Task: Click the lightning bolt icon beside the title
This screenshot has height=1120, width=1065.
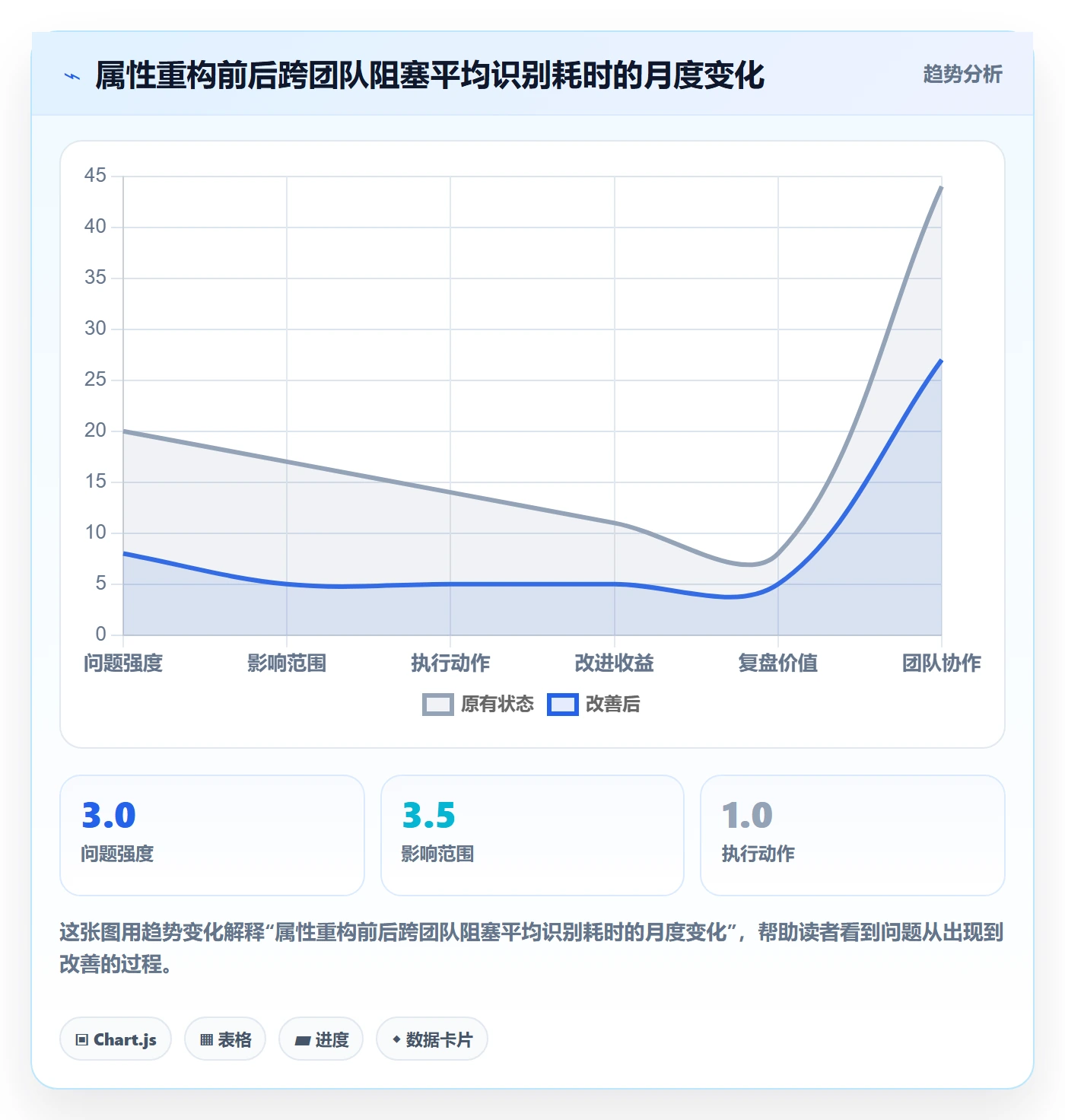Action: [x=72, y=76]
